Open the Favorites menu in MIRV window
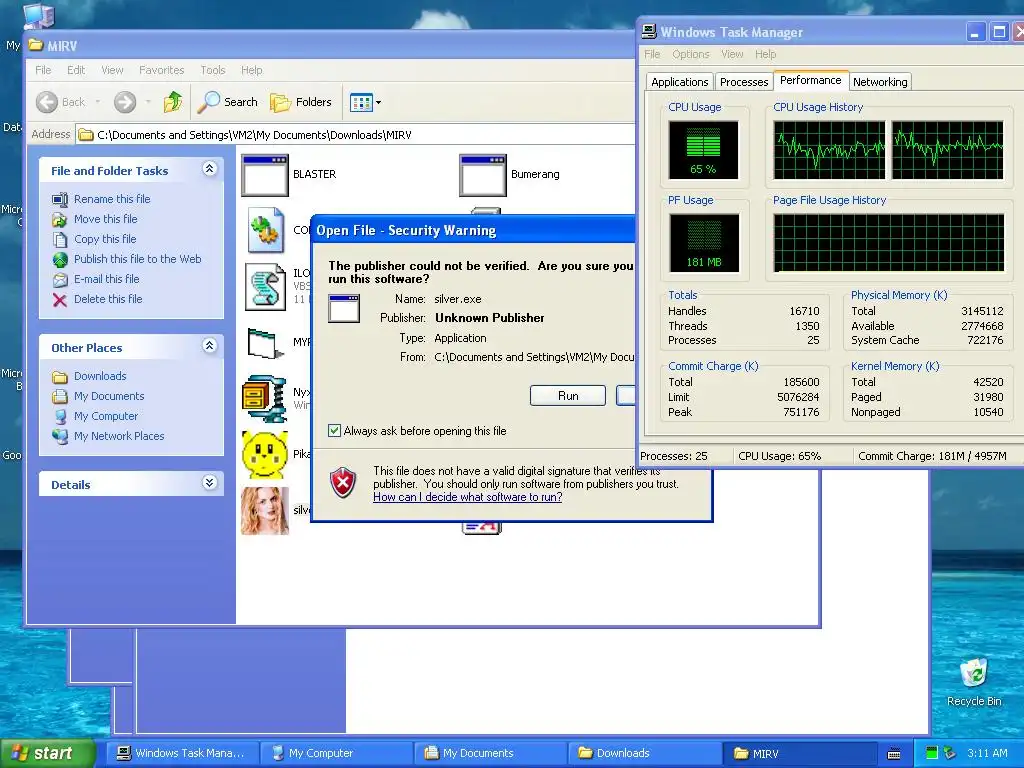Image resolution: width=1024 pixels, height=768 pixels. pos(161,70)
